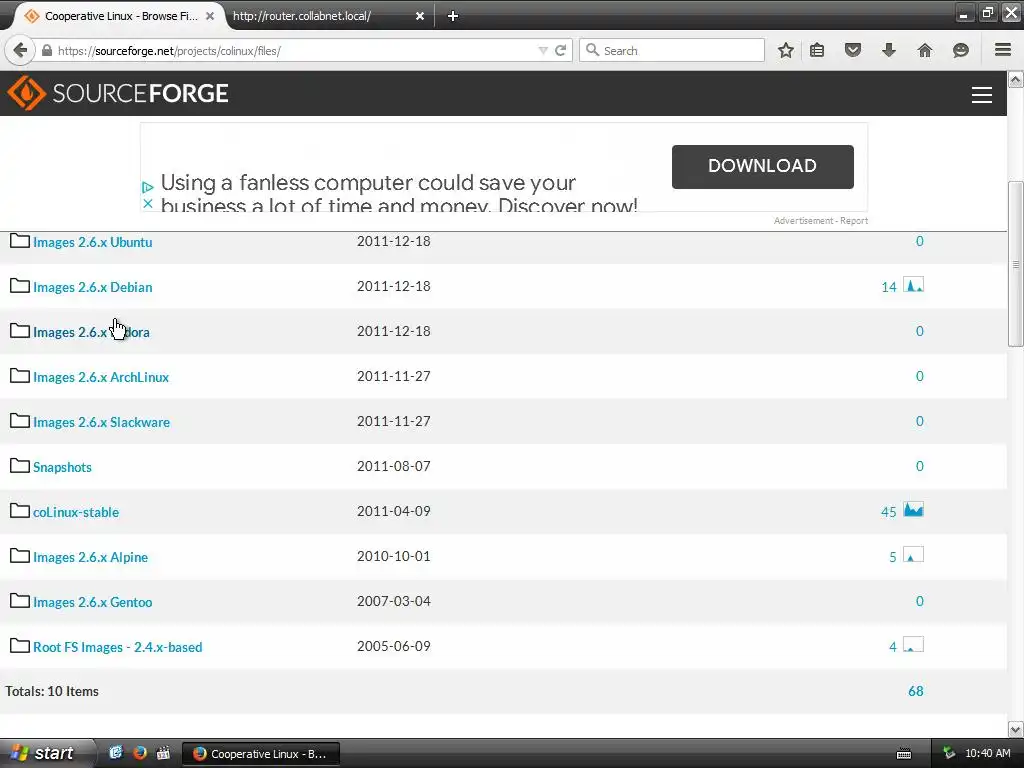Bookmark this page with the star icon
The width and height of the screenshot is (1024, 768).
tap(786, 50)
